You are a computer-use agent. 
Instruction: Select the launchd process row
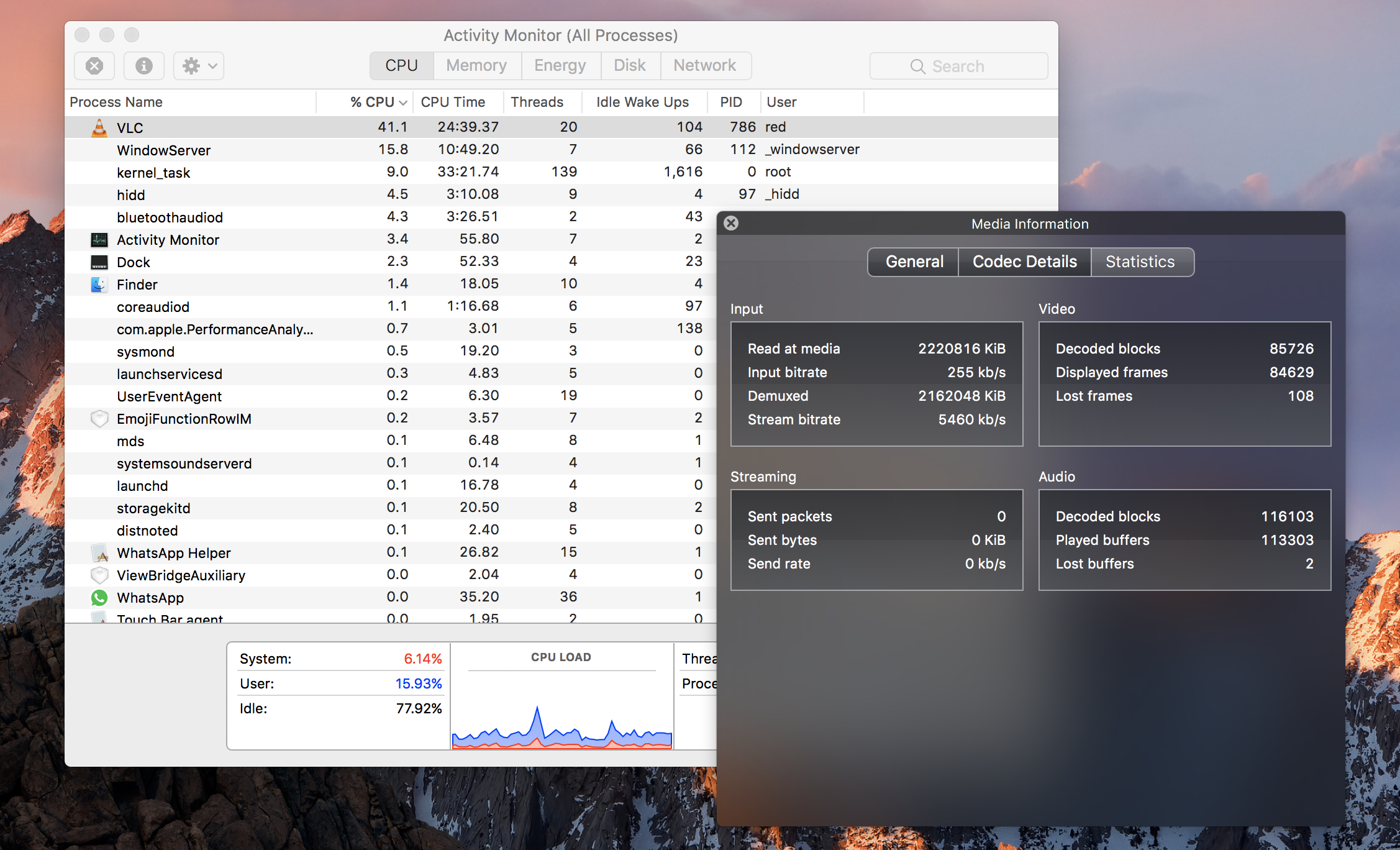point(391,485)
